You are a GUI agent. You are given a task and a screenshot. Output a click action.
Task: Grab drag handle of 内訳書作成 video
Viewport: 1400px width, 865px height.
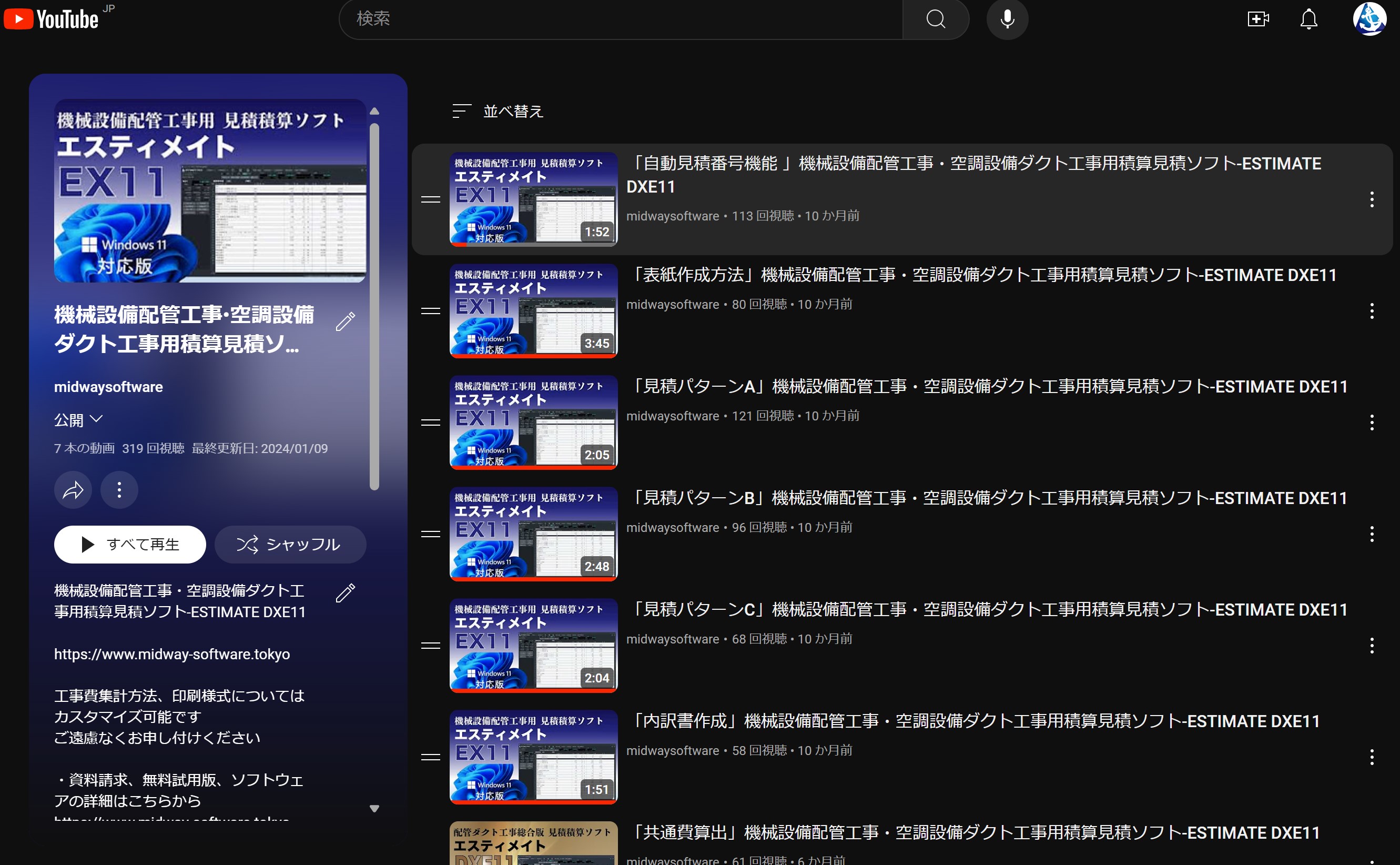(x=430, y=758)
